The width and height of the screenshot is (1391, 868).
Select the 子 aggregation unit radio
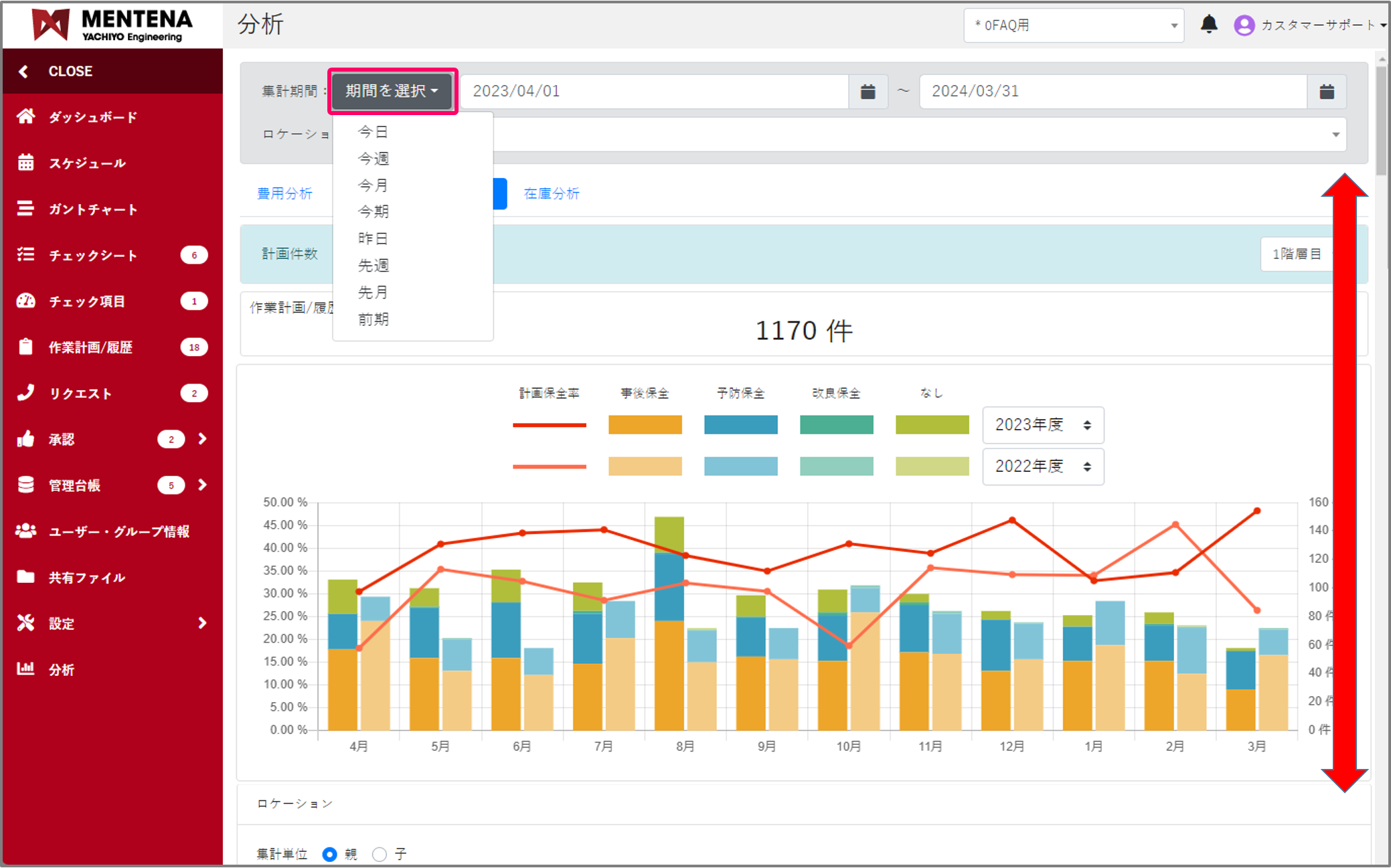[x=380, y=854]
